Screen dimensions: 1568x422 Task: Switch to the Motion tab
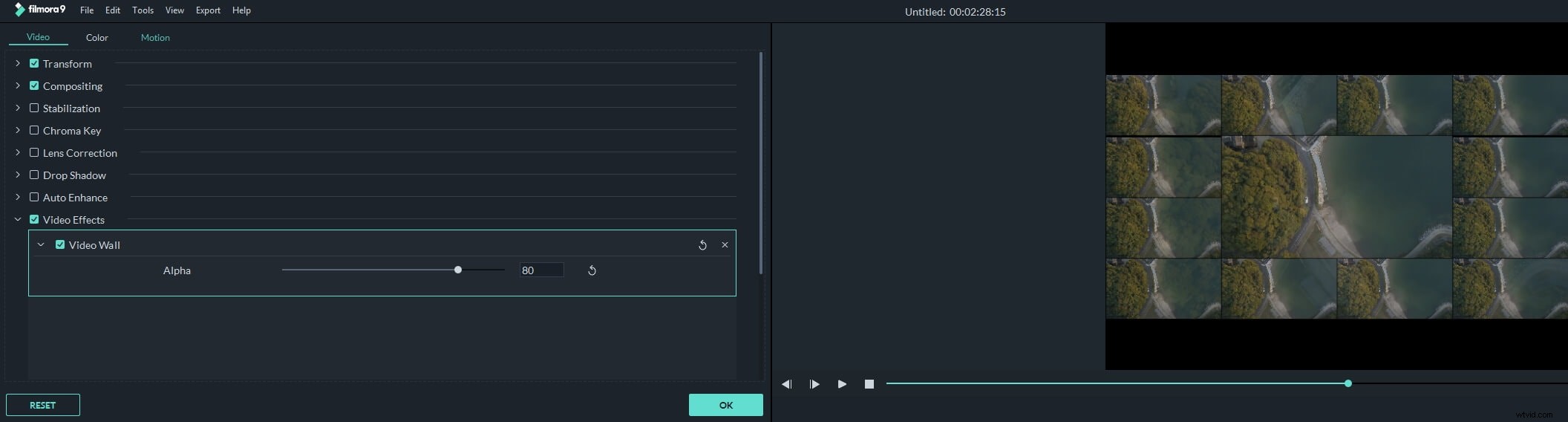[155, 38]
